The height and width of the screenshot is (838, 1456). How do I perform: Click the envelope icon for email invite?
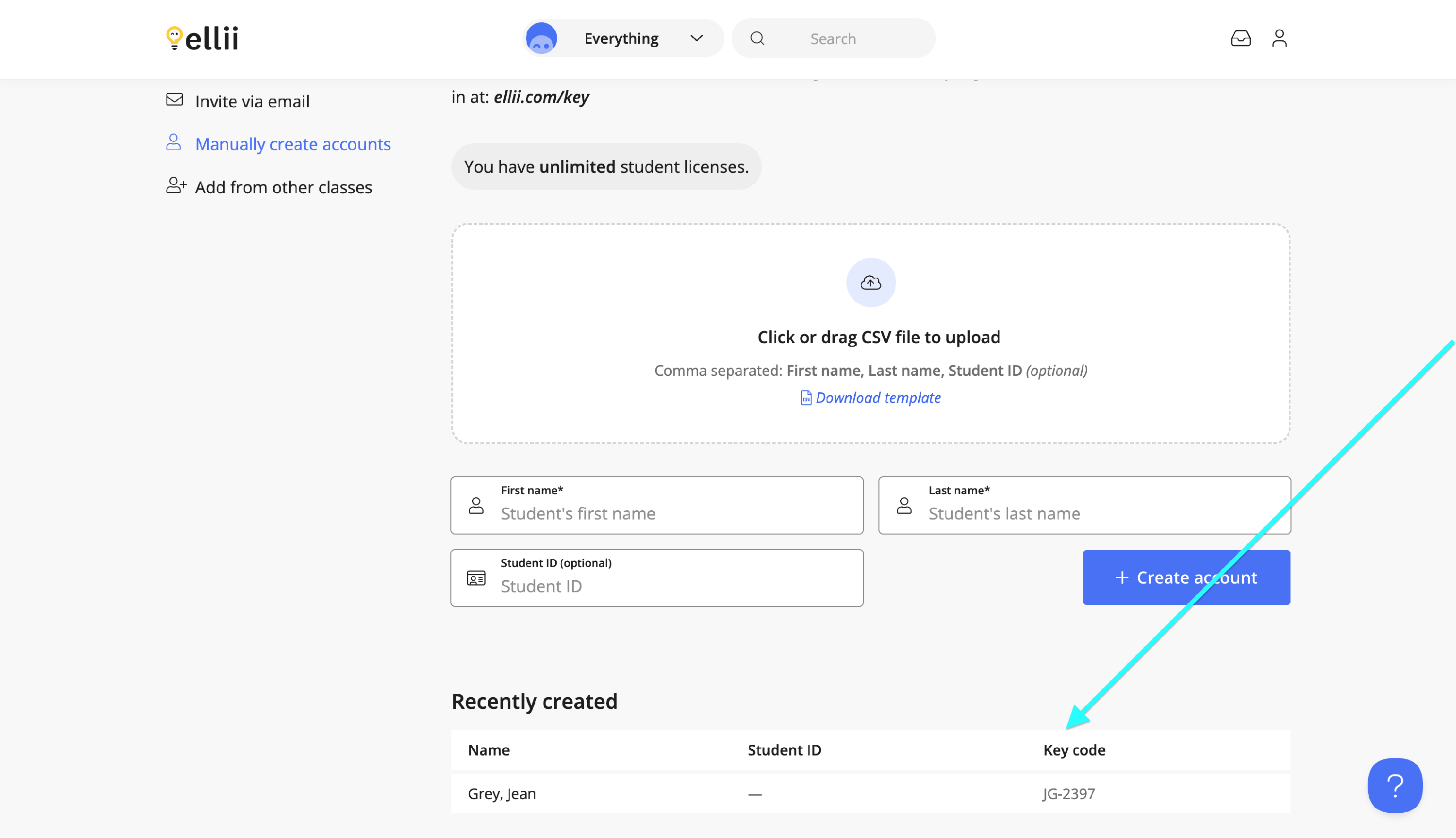[x=174, y=100]
